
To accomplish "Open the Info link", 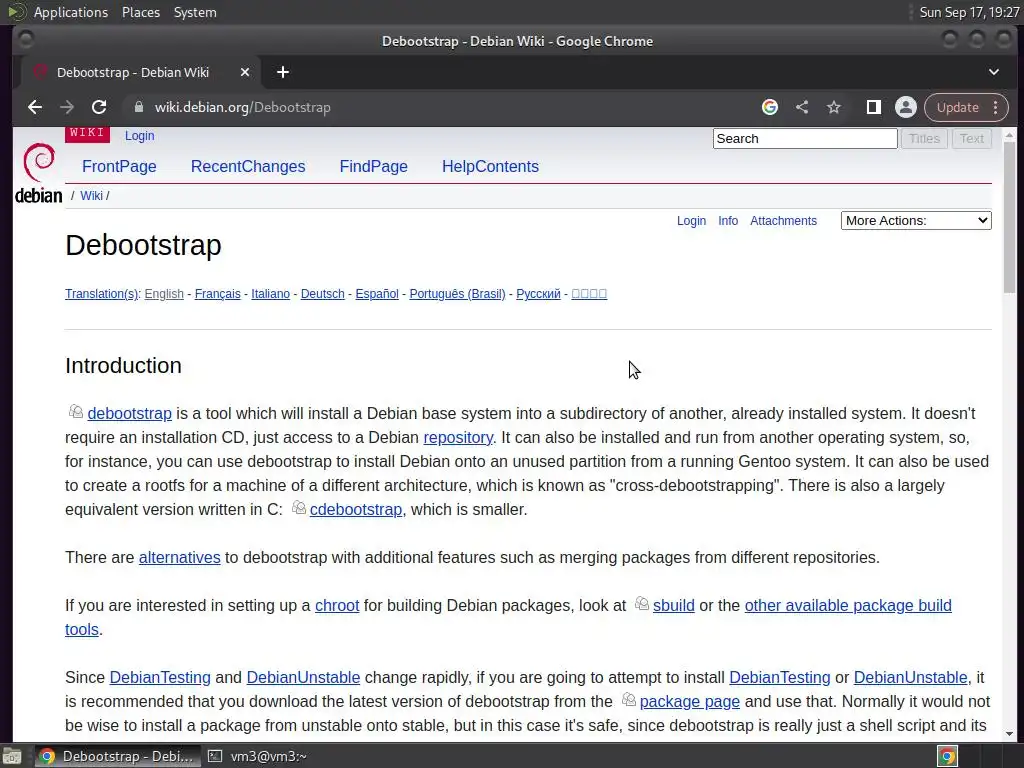I will click(728, 221).
